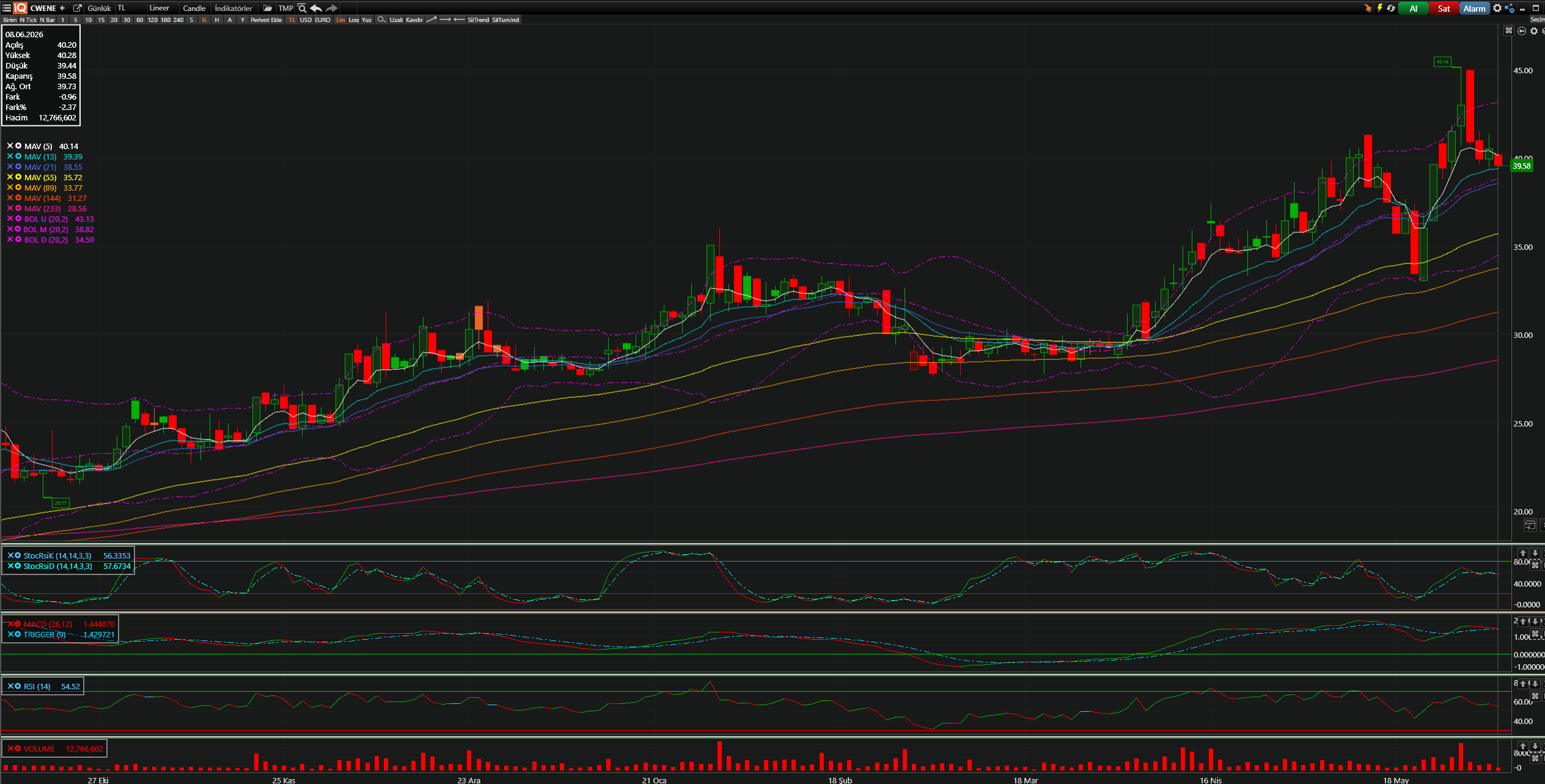Screen dimensions: 1545x784
Task: Open the İndikatörler menu
Action: point(233,8)
